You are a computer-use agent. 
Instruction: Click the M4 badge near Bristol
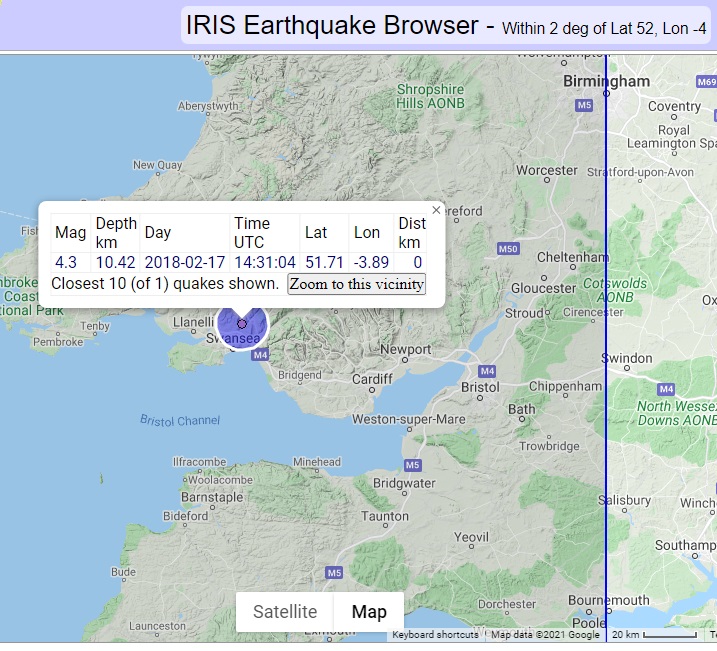[x=487, y=371]
